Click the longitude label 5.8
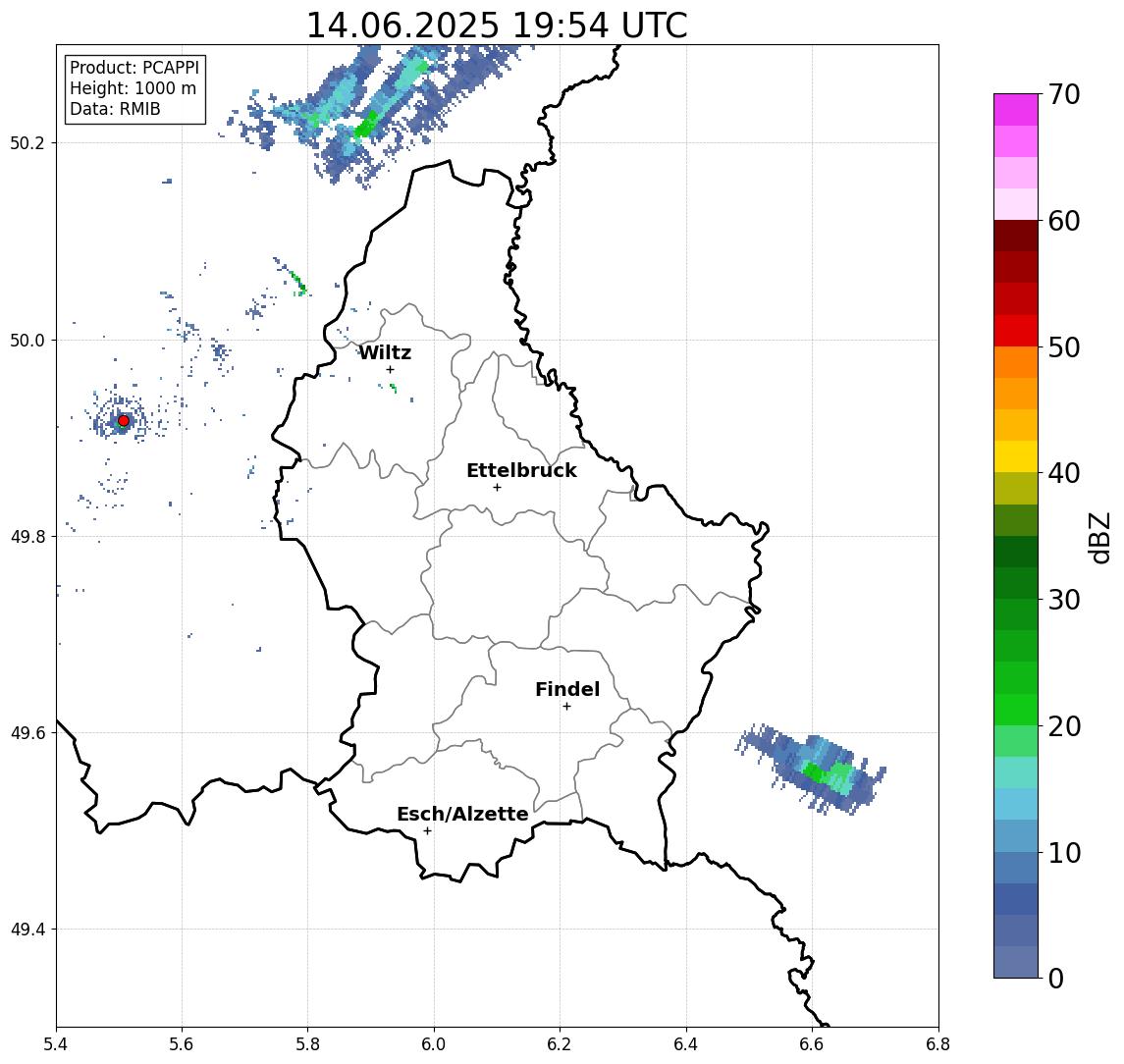 (x=308, y=1044)
